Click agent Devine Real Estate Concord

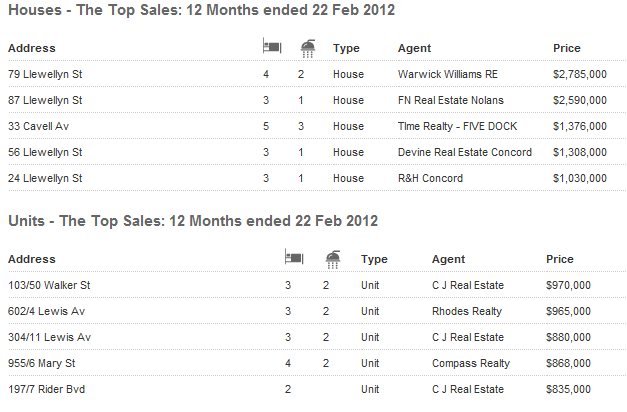(x=465, y=152)
